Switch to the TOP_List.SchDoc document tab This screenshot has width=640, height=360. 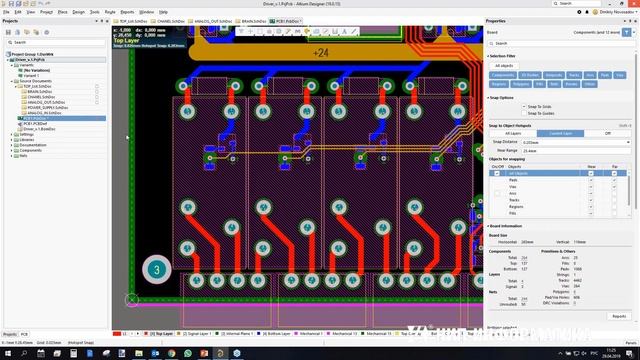click(131, 21)
